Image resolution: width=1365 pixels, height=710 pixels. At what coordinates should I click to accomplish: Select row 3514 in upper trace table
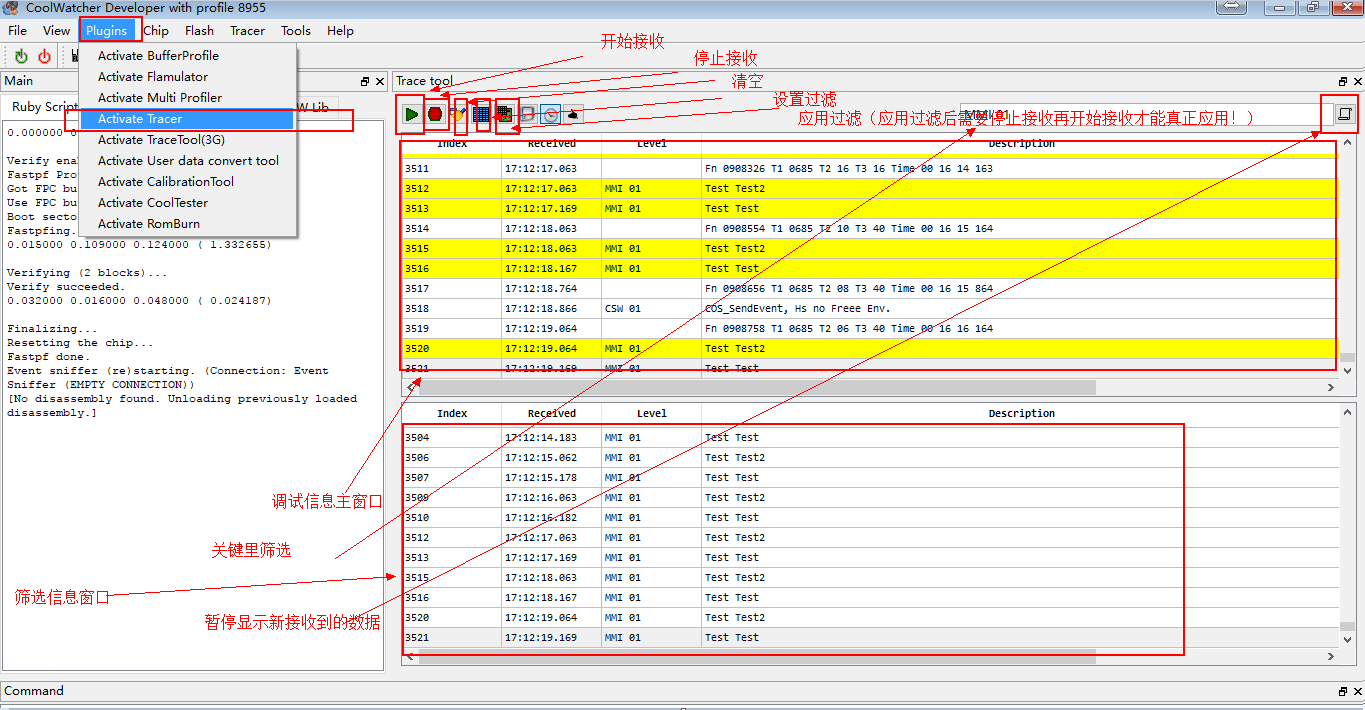(x=870, y=228)
